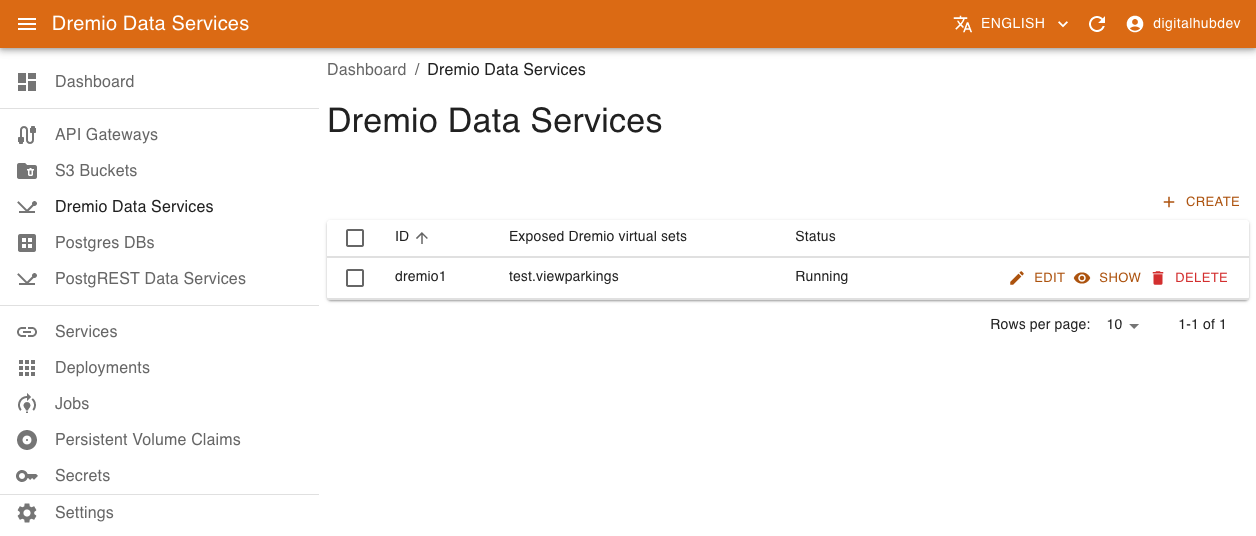Create a new Dremio data service

click(x=1201, y=202)
